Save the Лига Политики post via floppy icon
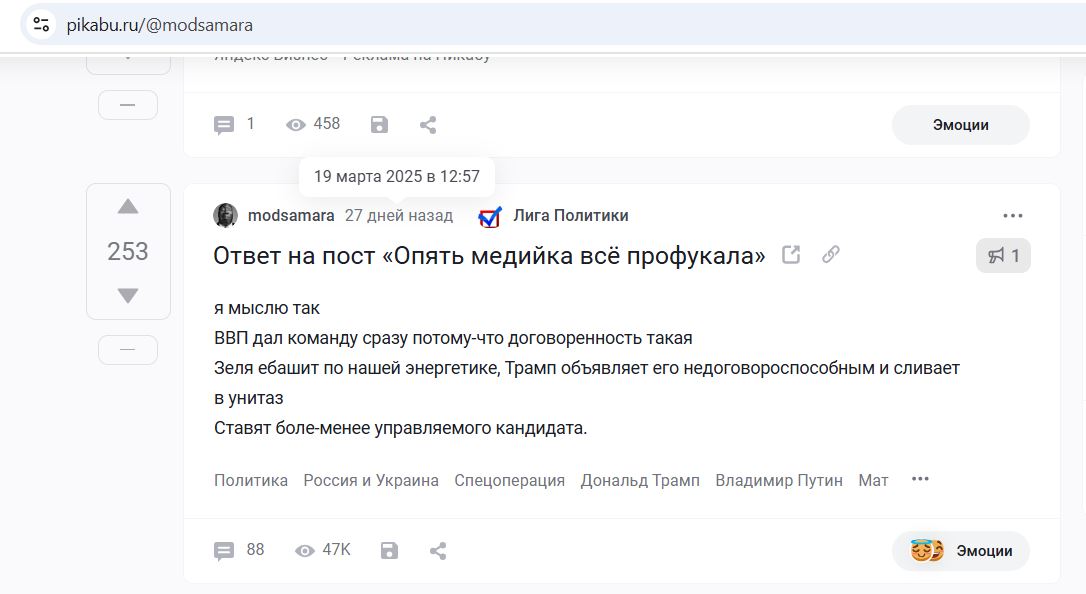 [x=389, y=551]
